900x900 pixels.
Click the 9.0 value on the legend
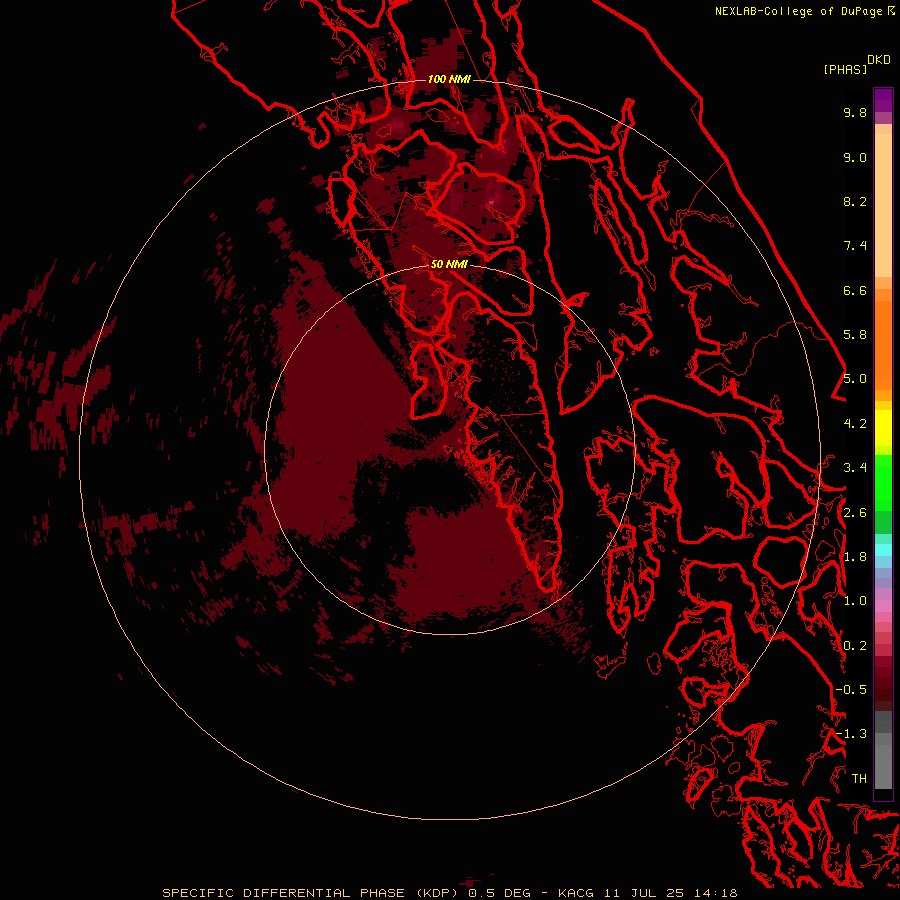click(855, 157)
